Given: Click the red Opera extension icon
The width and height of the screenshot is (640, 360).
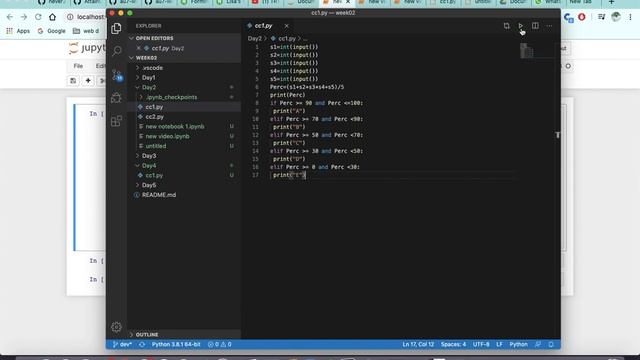Looking at the screenshot, I should tap(582, 17).
